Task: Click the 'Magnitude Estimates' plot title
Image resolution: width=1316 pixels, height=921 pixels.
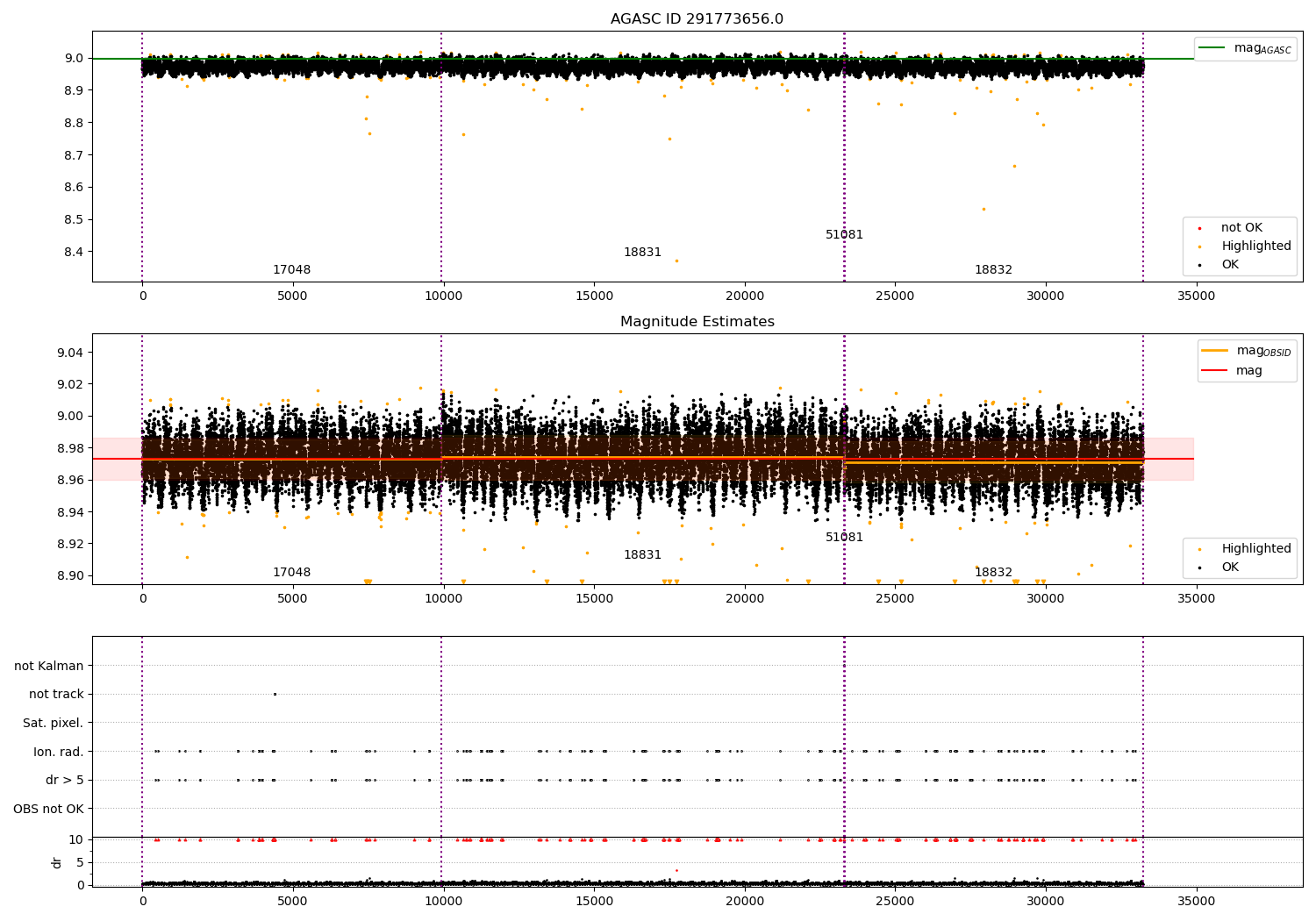Action: click(x=697, y=322)
